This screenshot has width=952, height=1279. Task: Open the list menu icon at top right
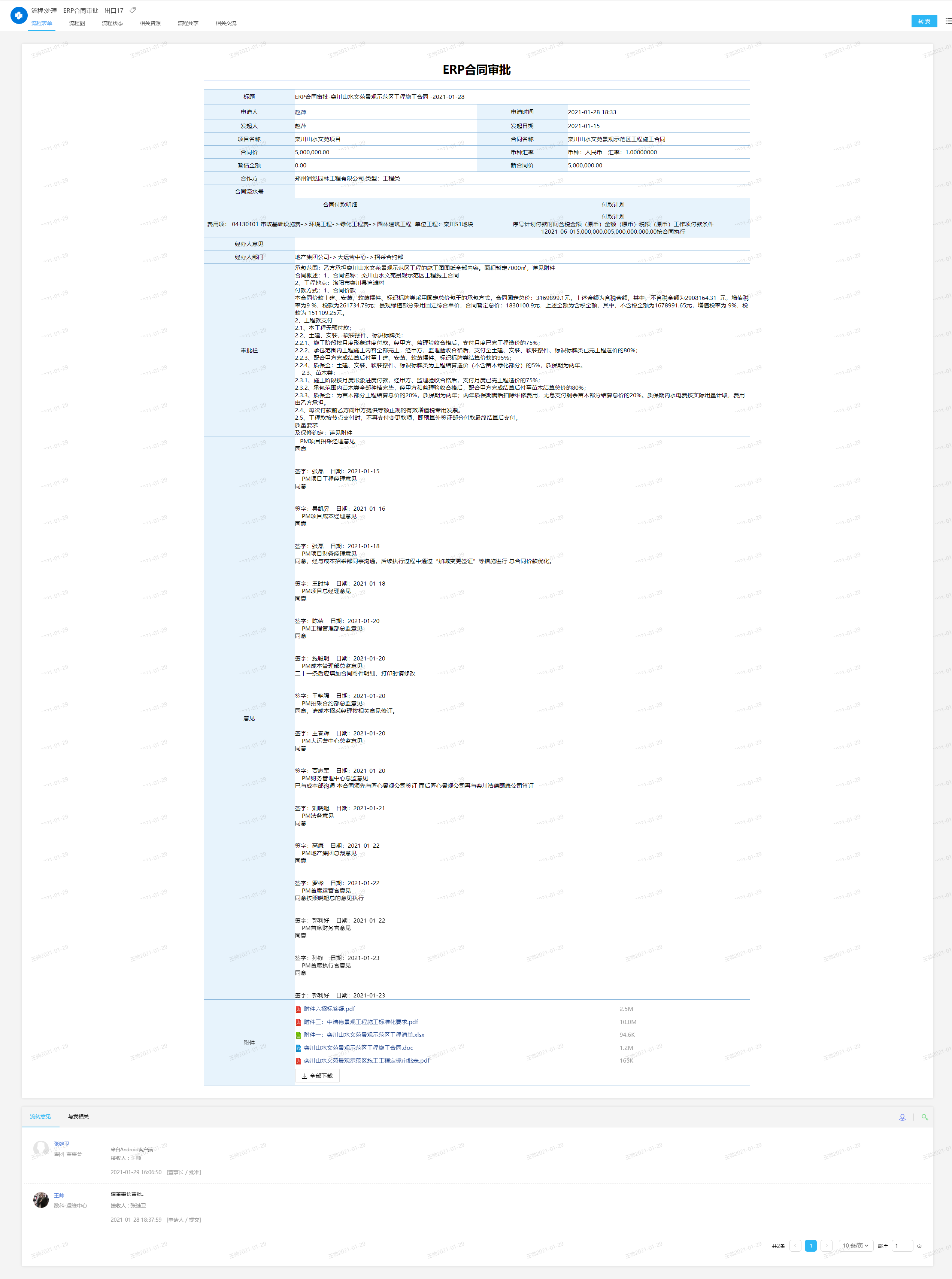point(948,21)
